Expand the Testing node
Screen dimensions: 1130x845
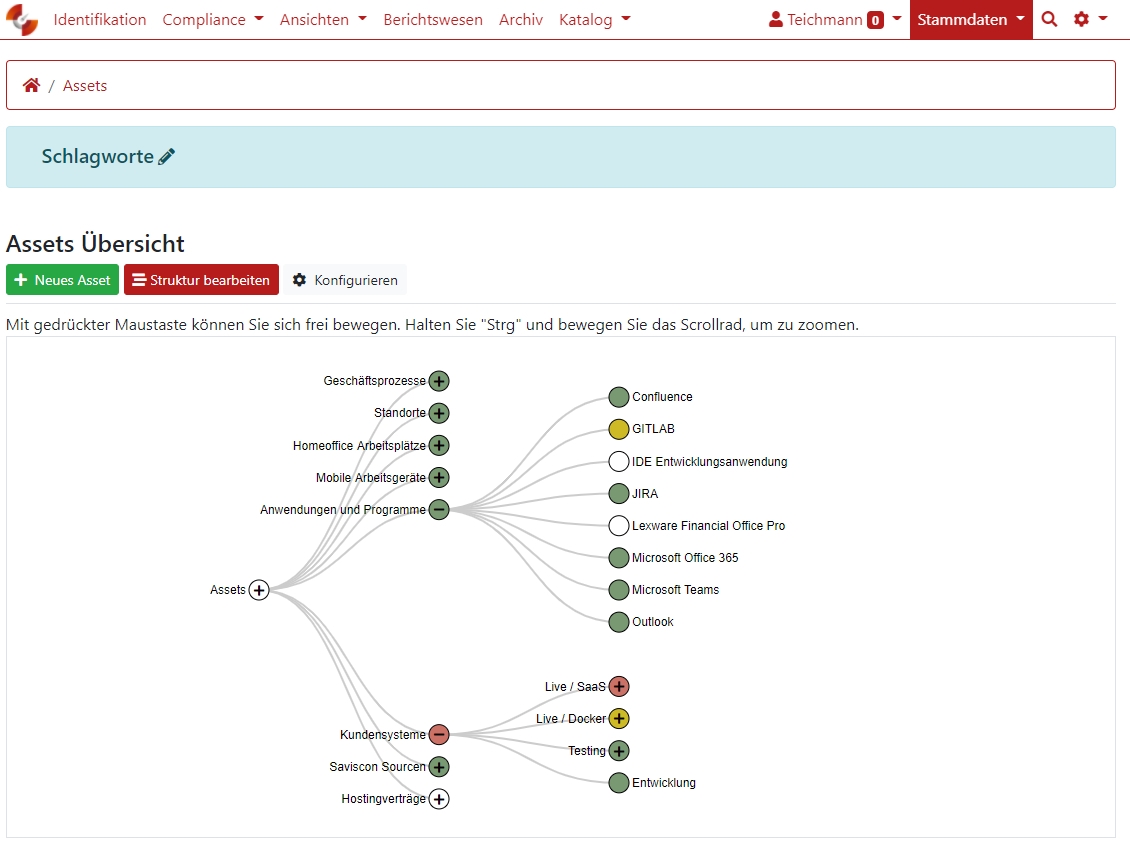619,751
